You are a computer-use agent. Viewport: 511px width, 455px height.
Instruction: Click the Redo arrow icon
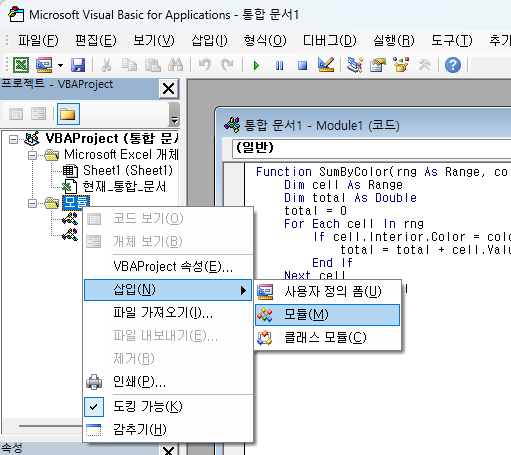pyautogui.click(x=228, y=65)
